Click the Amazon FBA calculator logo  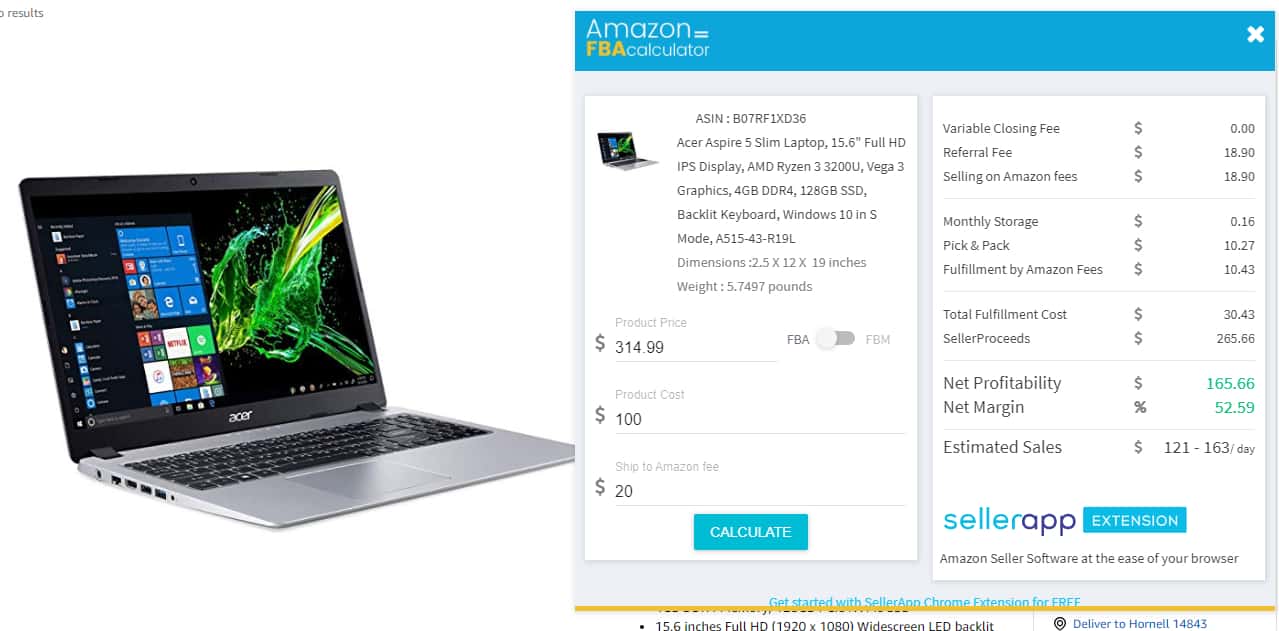[x=648, y=38]
